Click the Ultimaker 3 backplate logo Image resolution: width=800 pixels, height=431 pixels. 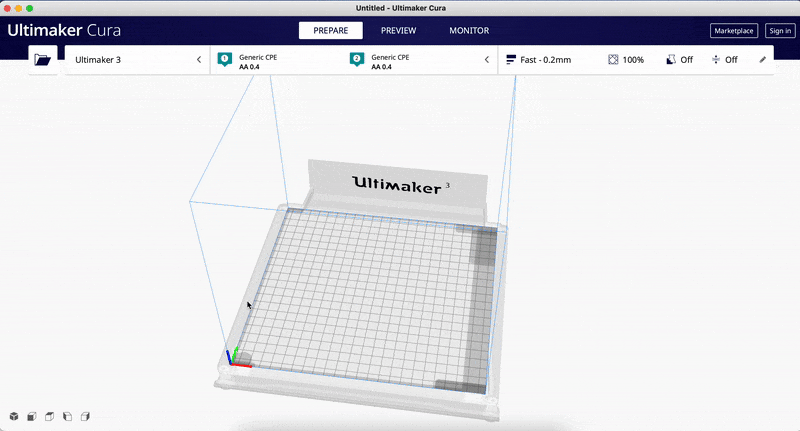tap(401, 185)
